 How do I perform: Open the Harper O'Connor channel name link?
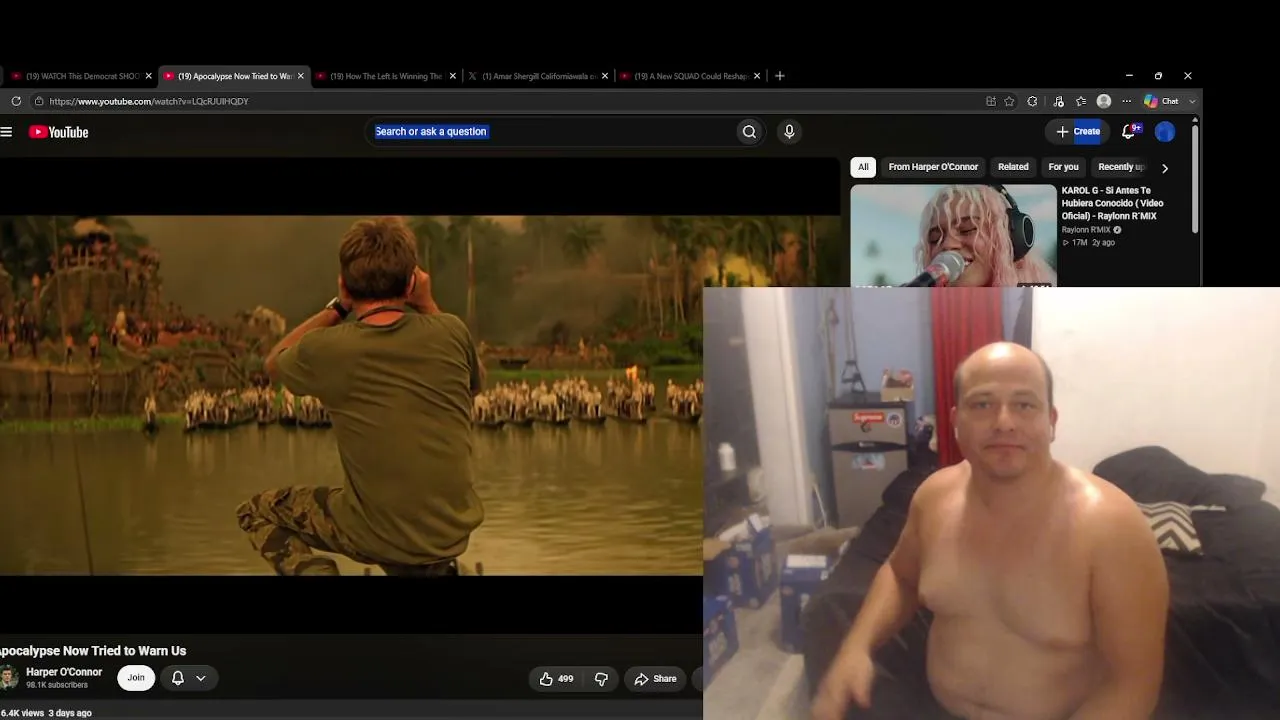[x=64, y=672]
